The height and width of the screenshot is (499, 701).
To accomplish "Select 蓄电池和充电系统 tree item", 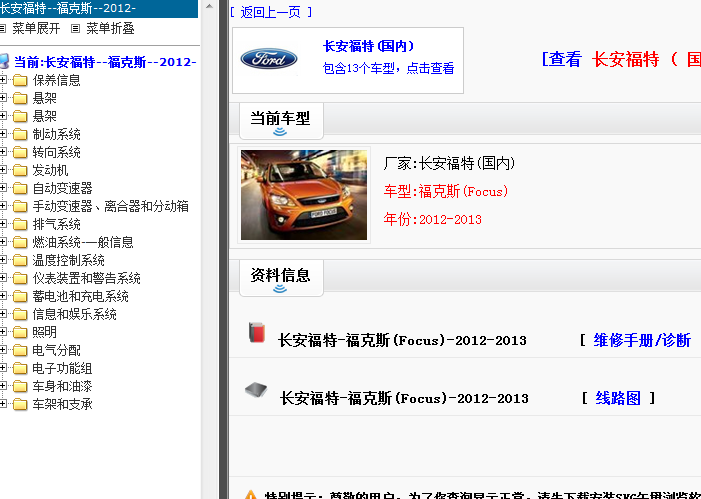I will click(x=80, y=296).
